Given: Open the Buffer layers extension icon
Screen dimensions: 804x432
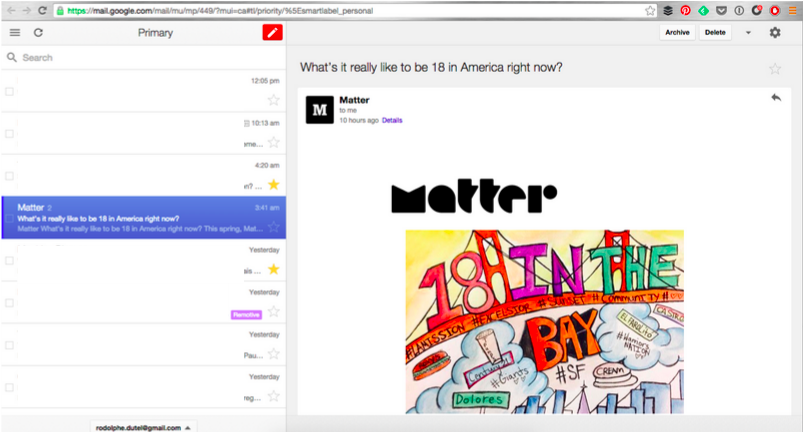Looking at the screenshot, I should click(x=668, y=10).
